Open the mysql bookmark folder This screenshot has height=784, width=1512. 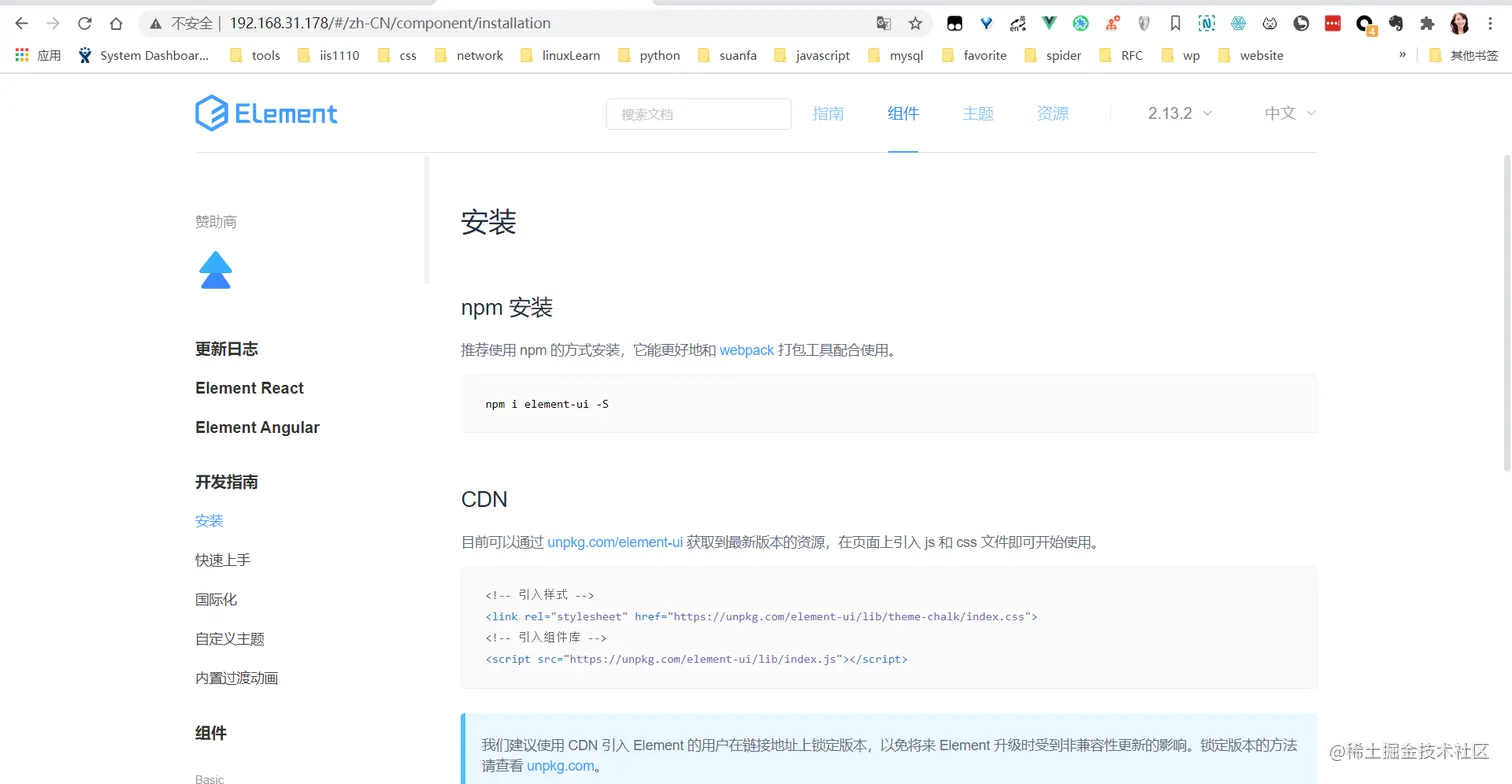(896, 55)
